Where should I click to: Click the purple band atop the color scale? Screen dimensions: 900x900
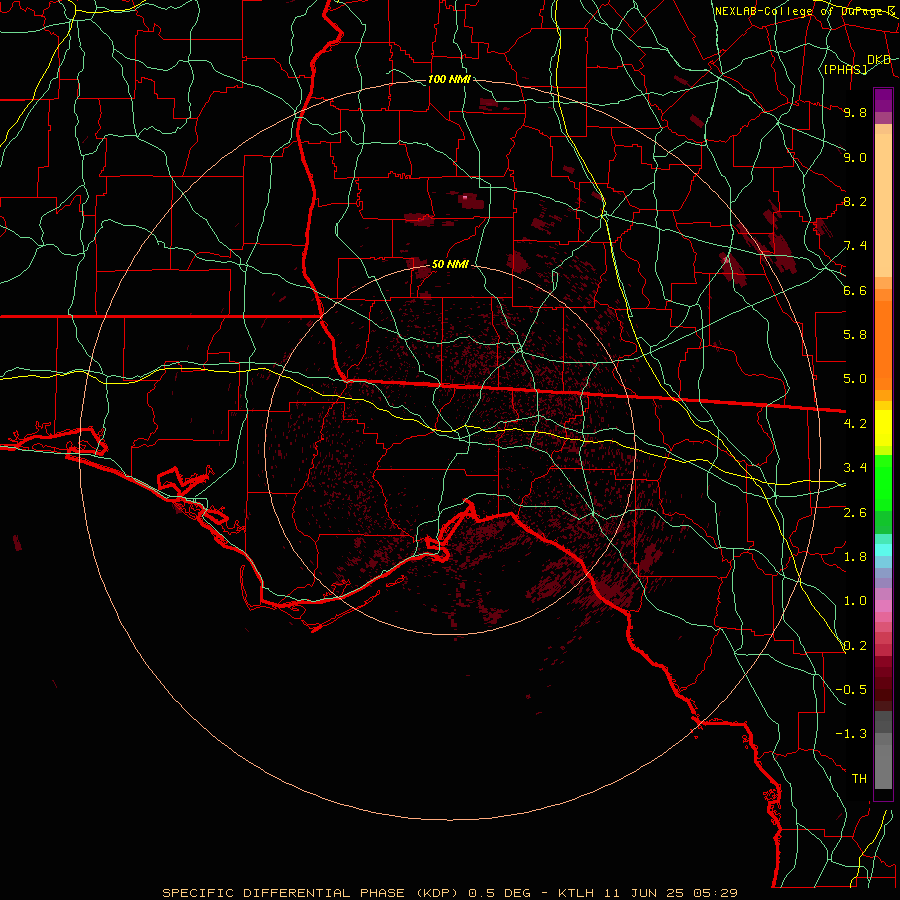coord(883,100)
